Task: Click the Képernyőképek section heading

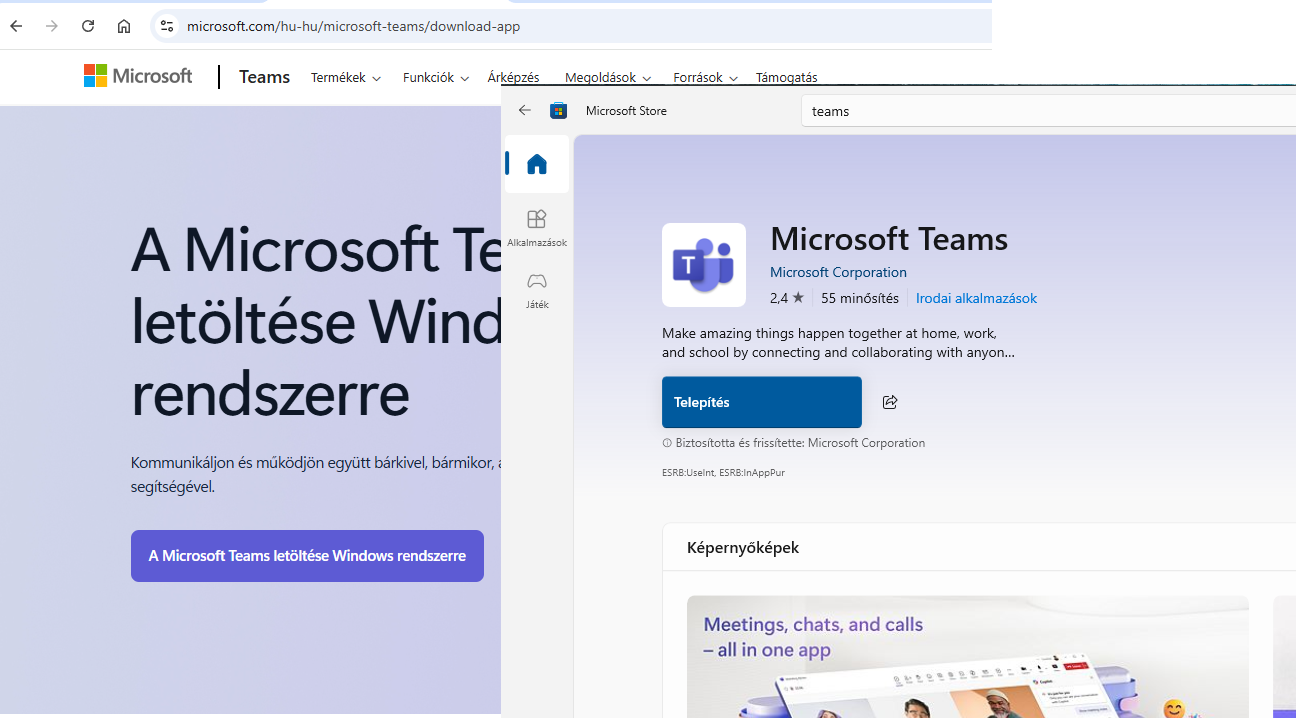Action: 743,547
